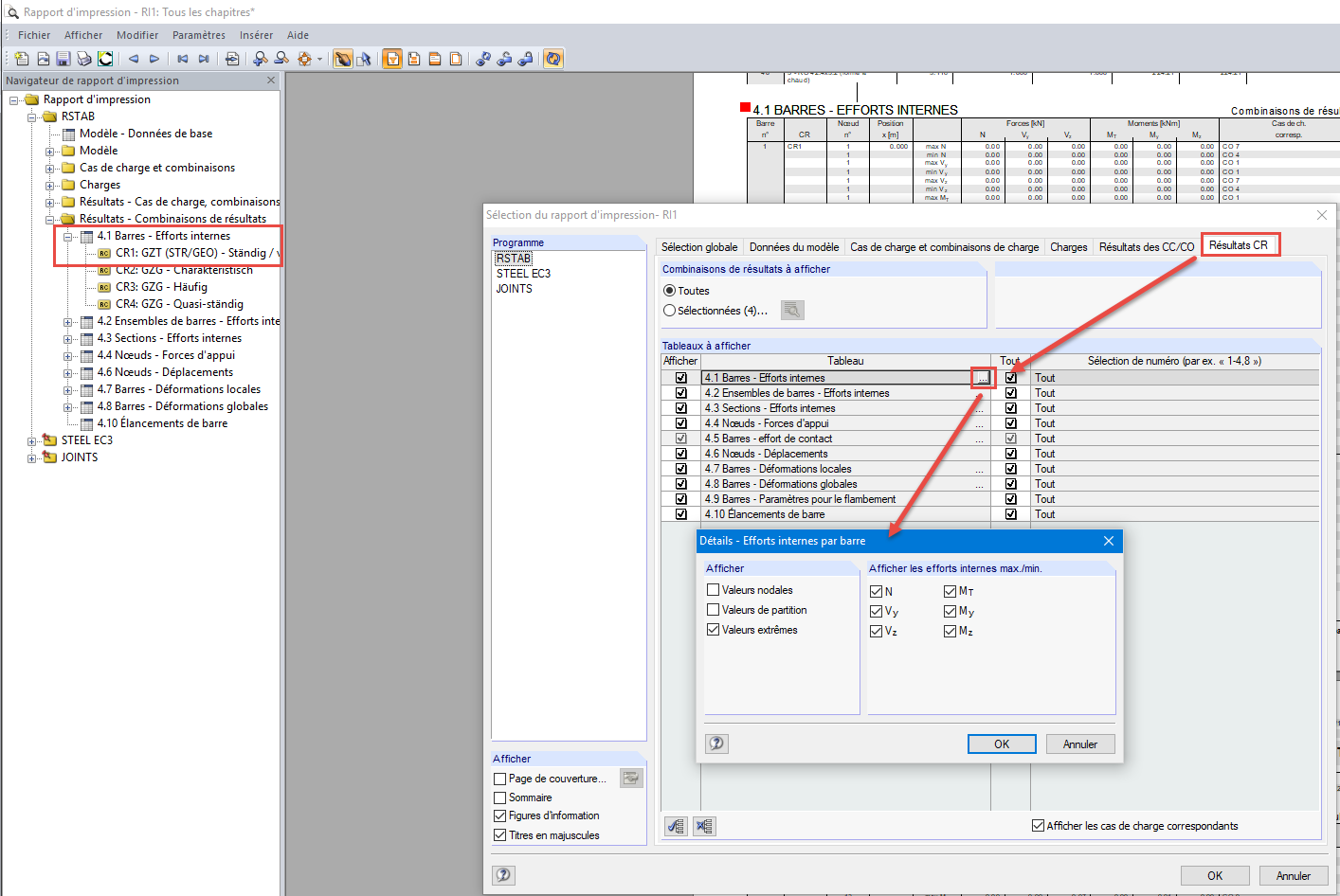This screenshot has width=1340, height=896.
Task: Check the Sommaire checkbox
Action: [x=500, y=797]
